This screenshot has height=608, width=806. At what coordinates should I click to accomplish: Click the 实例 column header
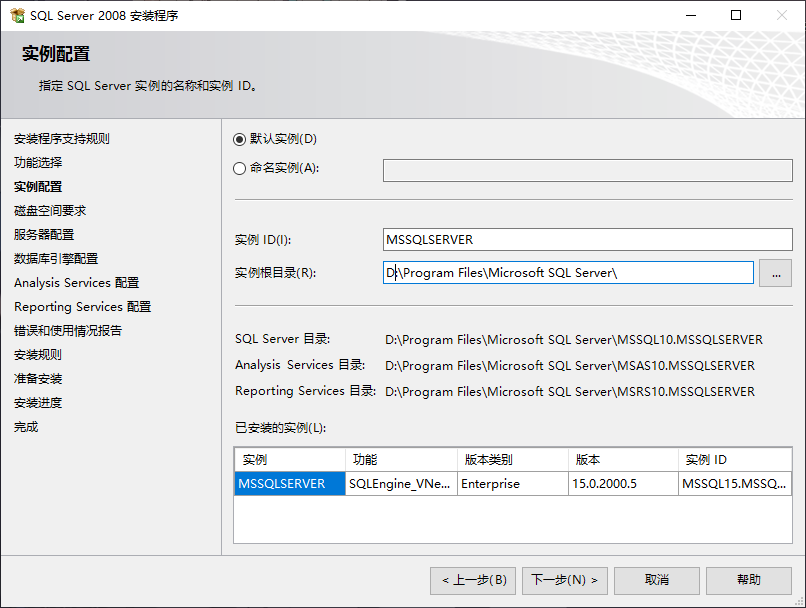click(289, 459)
